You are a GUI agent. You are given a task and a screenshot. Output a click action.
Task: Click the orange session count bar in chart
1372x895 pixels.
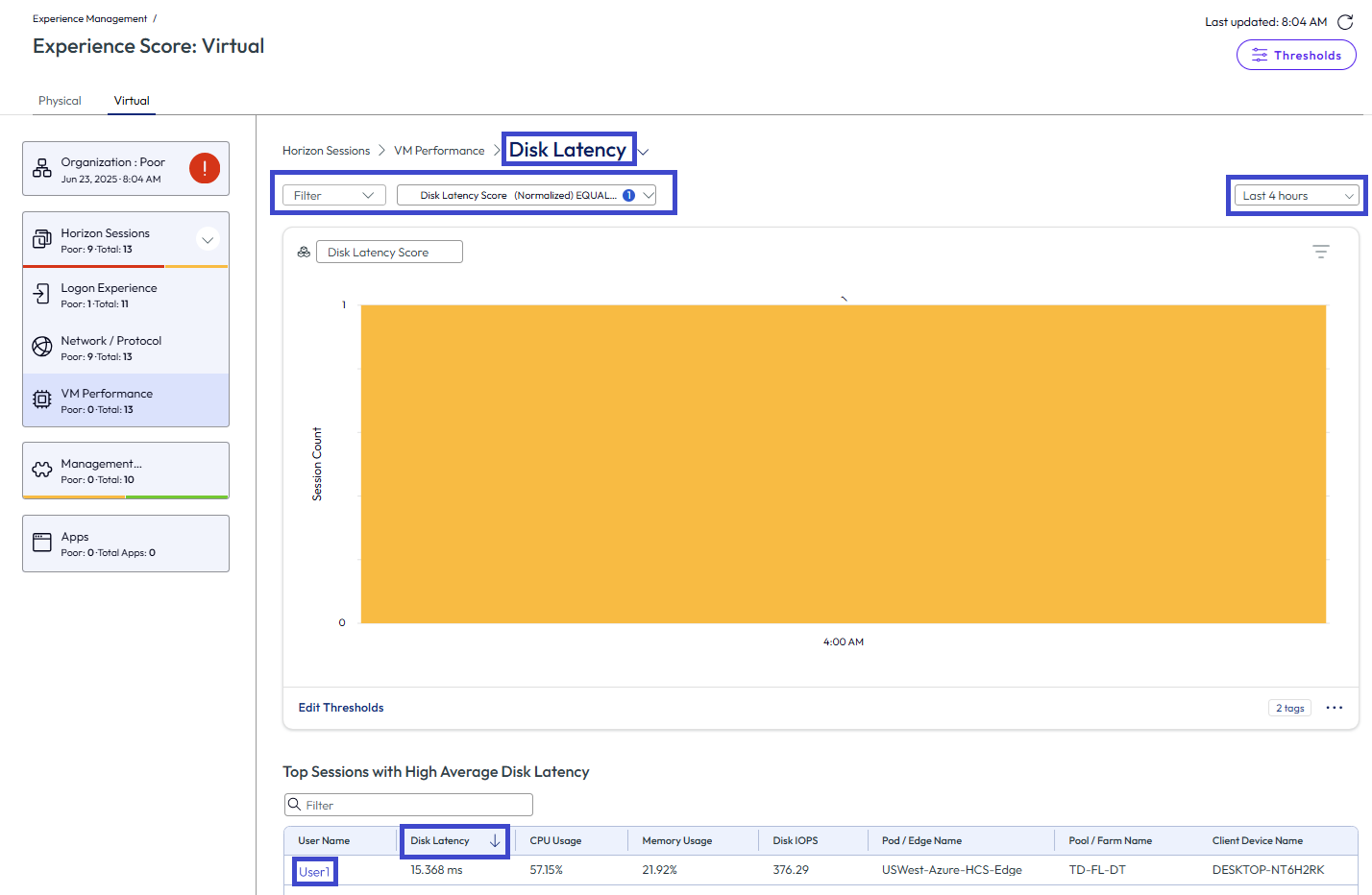[844, 464]
